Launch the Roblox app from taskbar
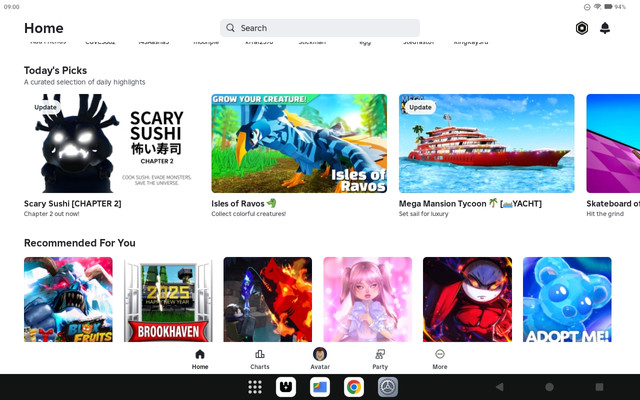The image size is (640, 400). pyautogui.click(x=286, y=387)
